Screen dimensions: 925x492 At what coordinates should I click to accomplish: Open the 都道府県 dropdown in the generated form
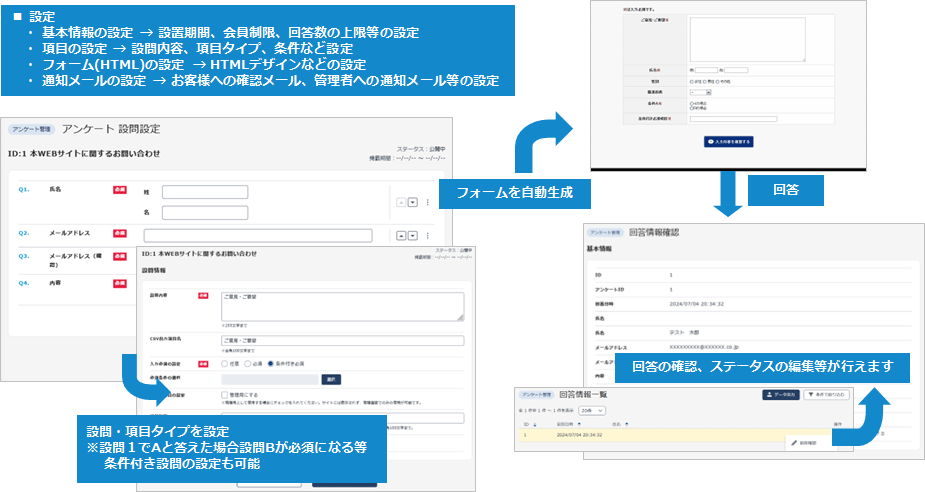pos(700,91)
